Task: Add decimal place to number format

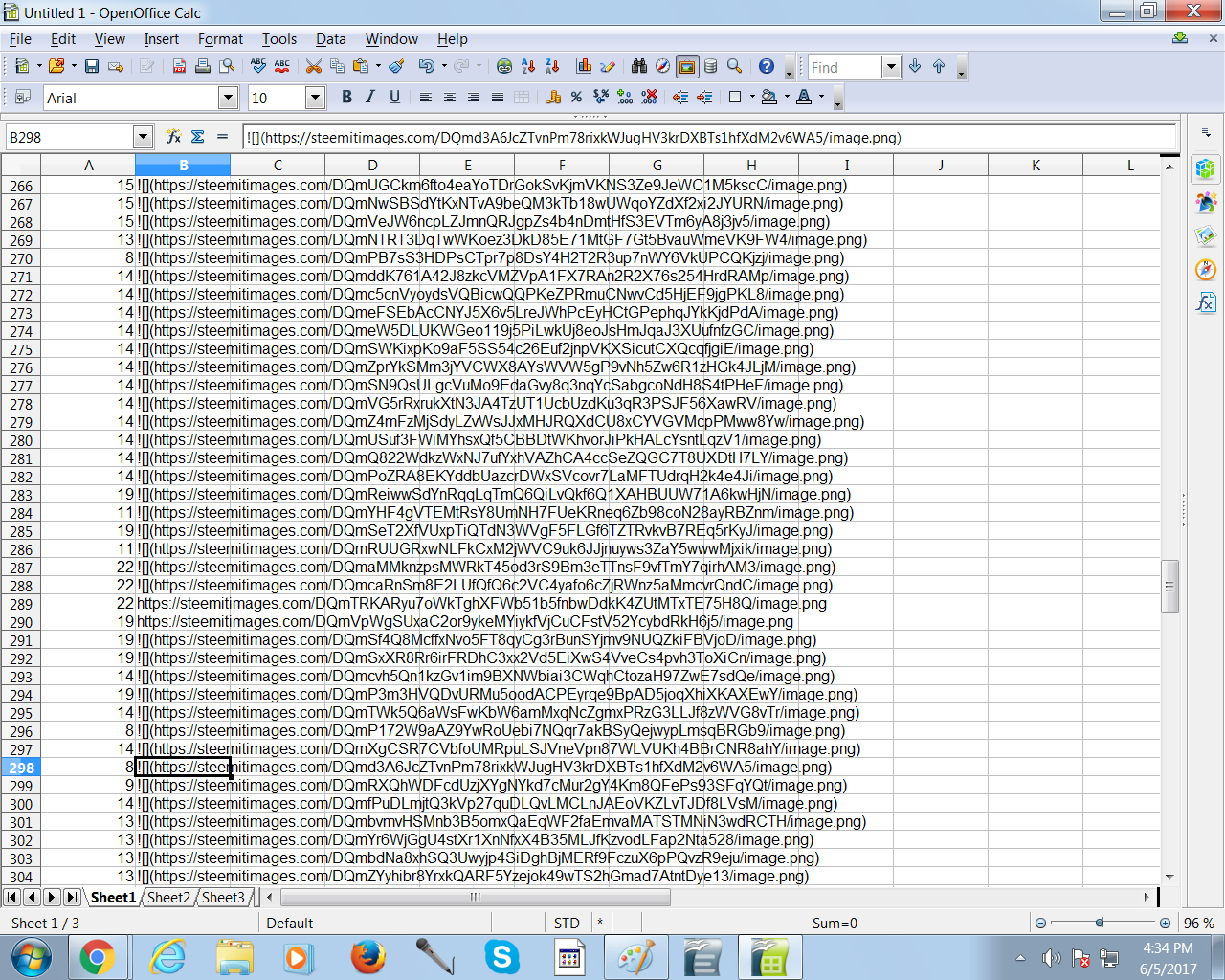Action: [x=625, y=97]
